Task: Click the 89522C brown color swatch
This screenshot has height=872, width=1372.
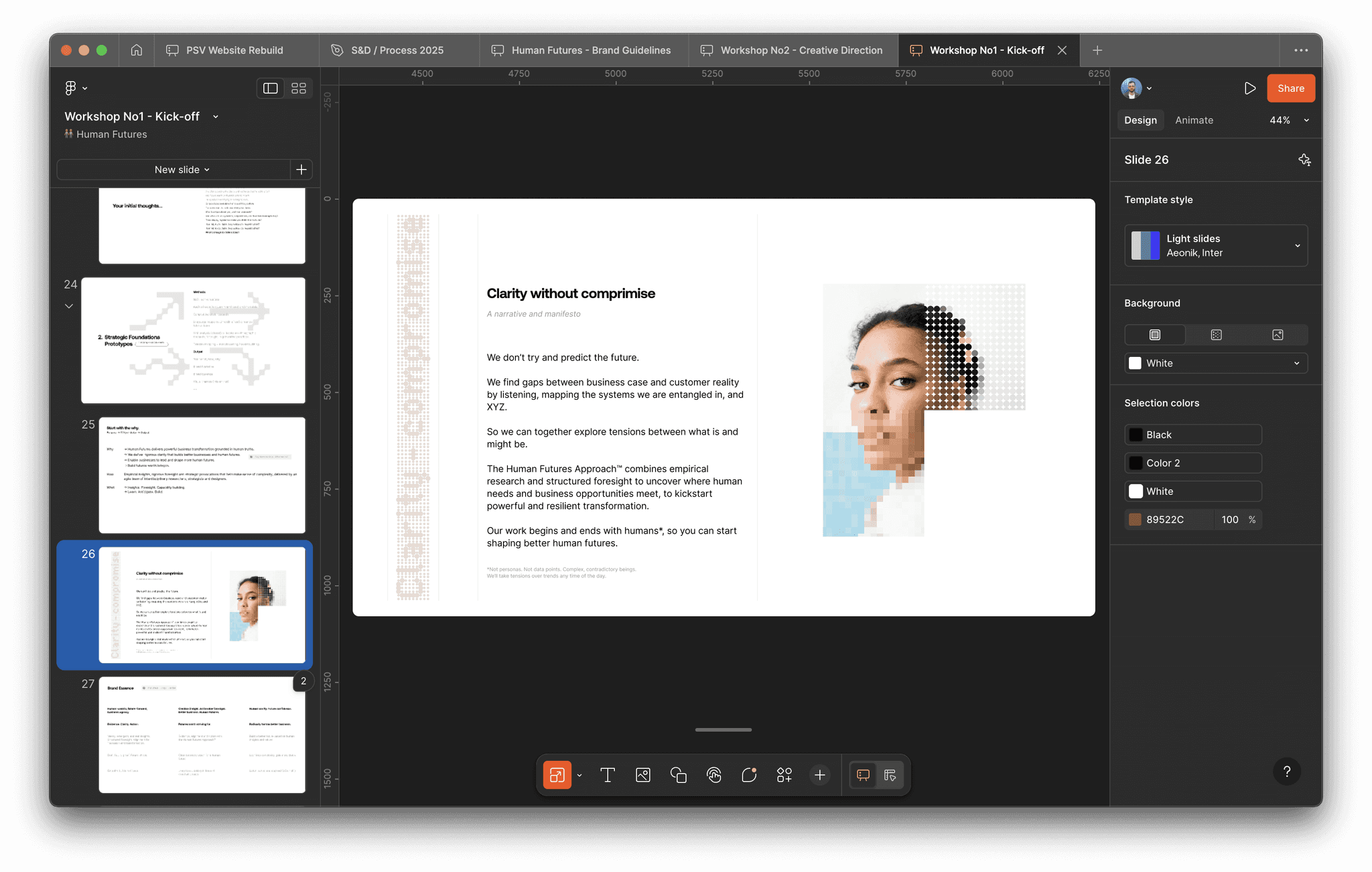Action: pyautogui.click(x=1136, y=520)
